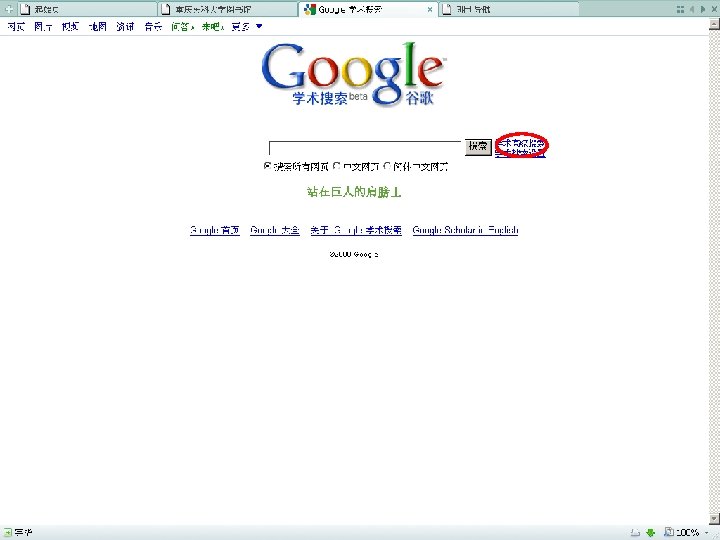Click the down arrow of the vertical scrollbar
Image resolution: width=720 pixels, height=540 pixels.
pos(714,519)
